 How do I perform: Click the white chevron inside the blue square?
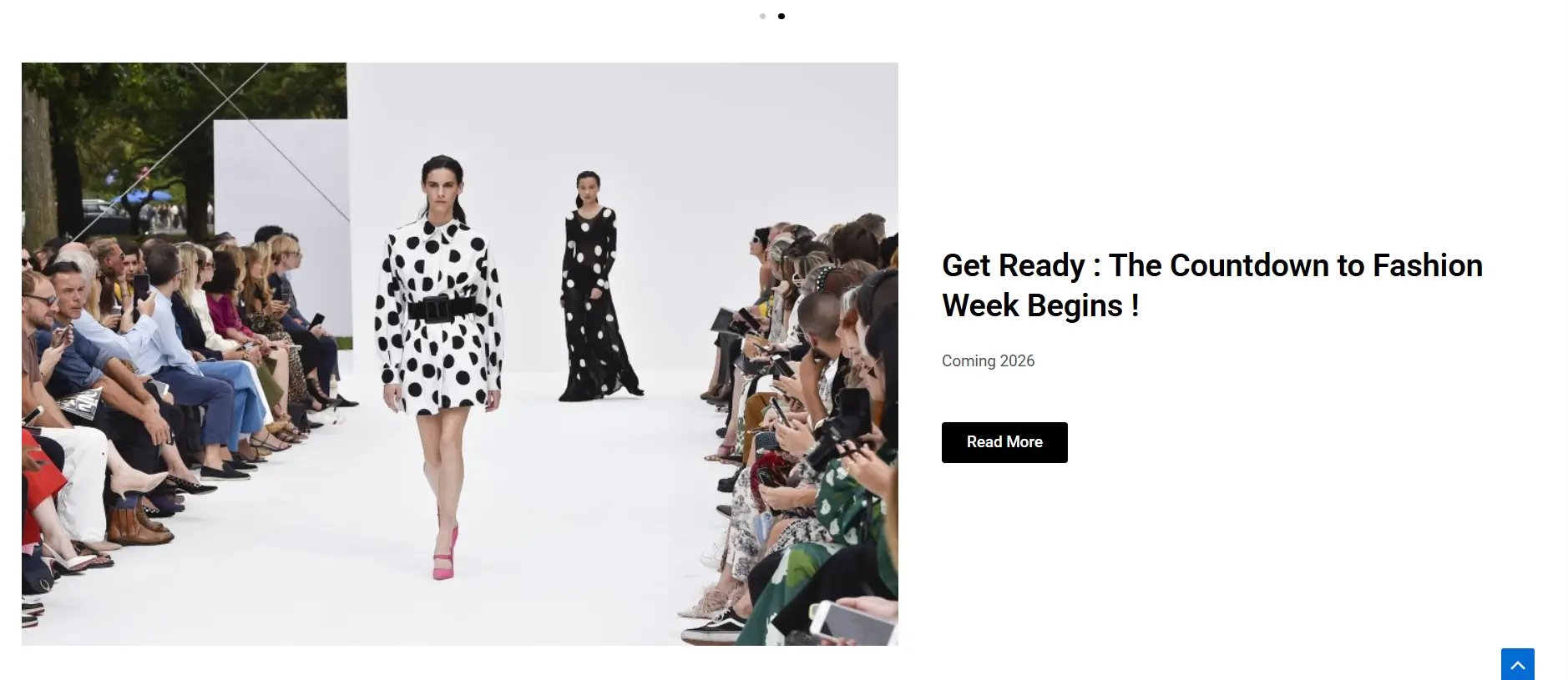click(x=1517, y=665)
